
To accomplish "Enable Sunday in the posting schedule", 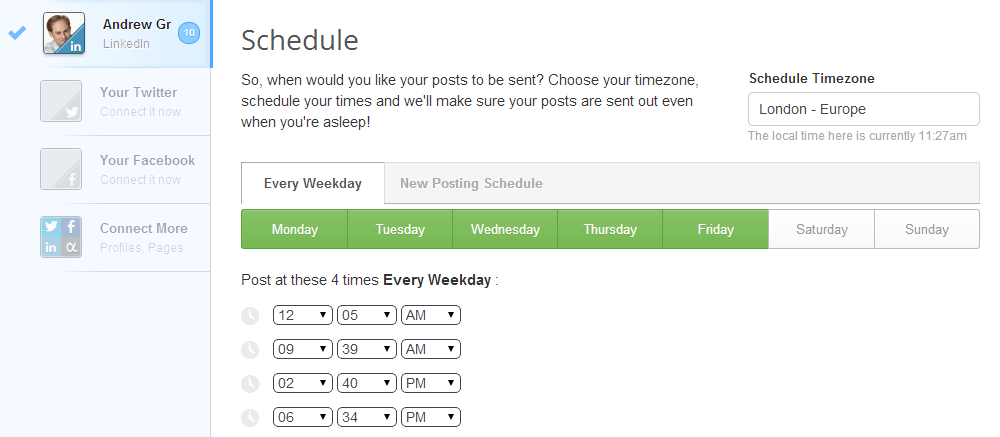I will tap(926, 229).
